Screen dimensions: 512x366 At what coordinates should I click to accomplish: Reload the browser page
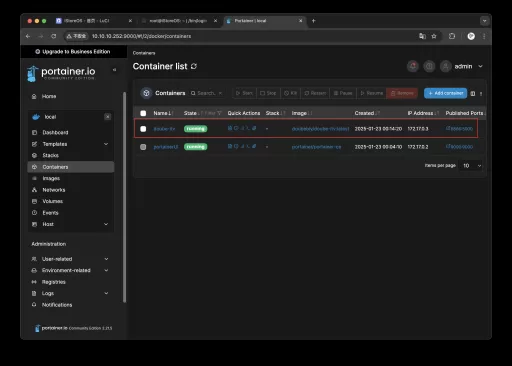(x=53, y=36)
